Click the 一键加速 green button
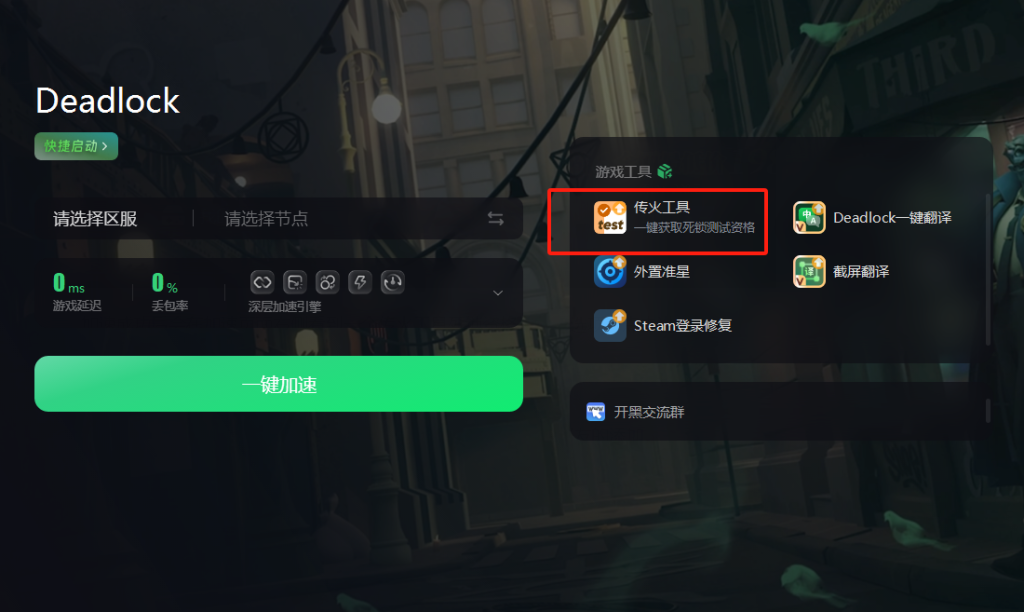The height and width of the screenshot is (612, 1024). click(x=279, y=384)
